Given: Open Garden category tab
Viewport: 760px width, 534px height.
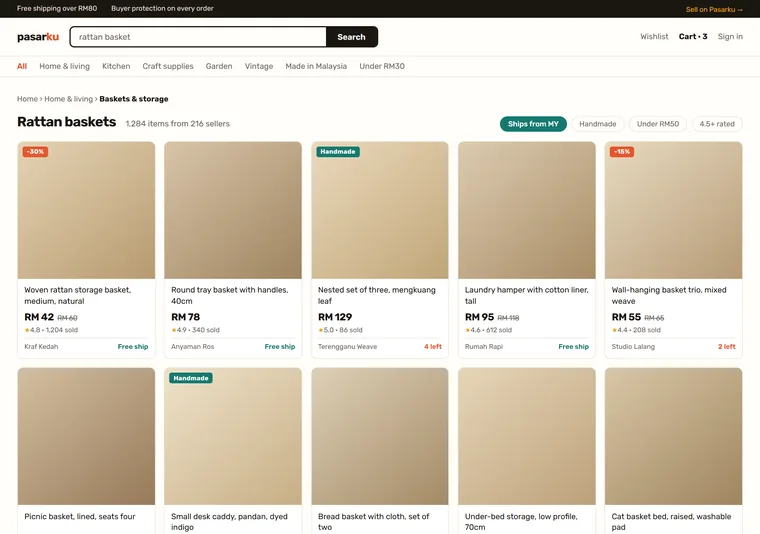Looking at the screenshot, I should [219, 66].
